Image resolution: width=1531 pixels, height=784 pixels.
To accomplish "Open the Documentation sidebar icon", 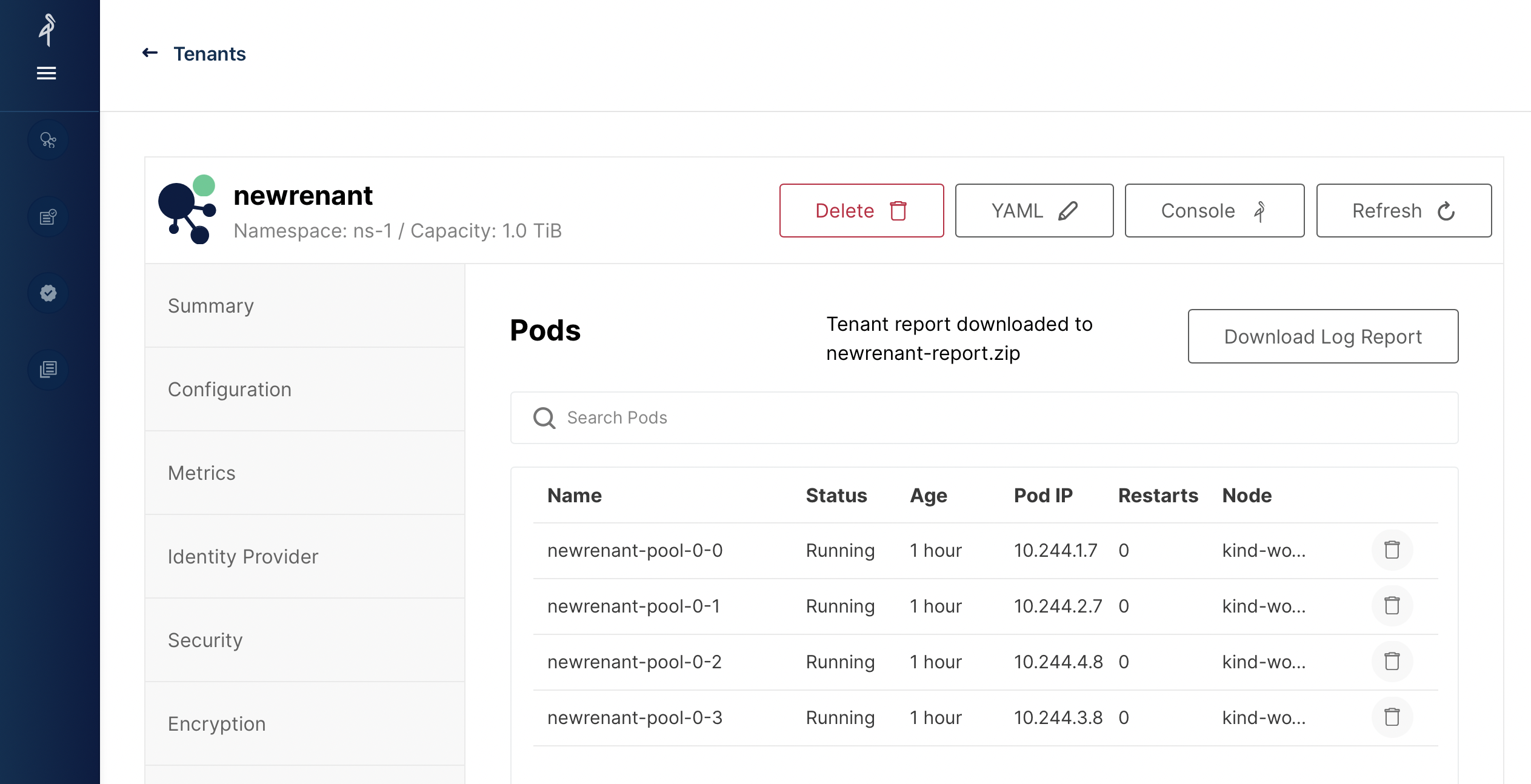I will (48, 370).
